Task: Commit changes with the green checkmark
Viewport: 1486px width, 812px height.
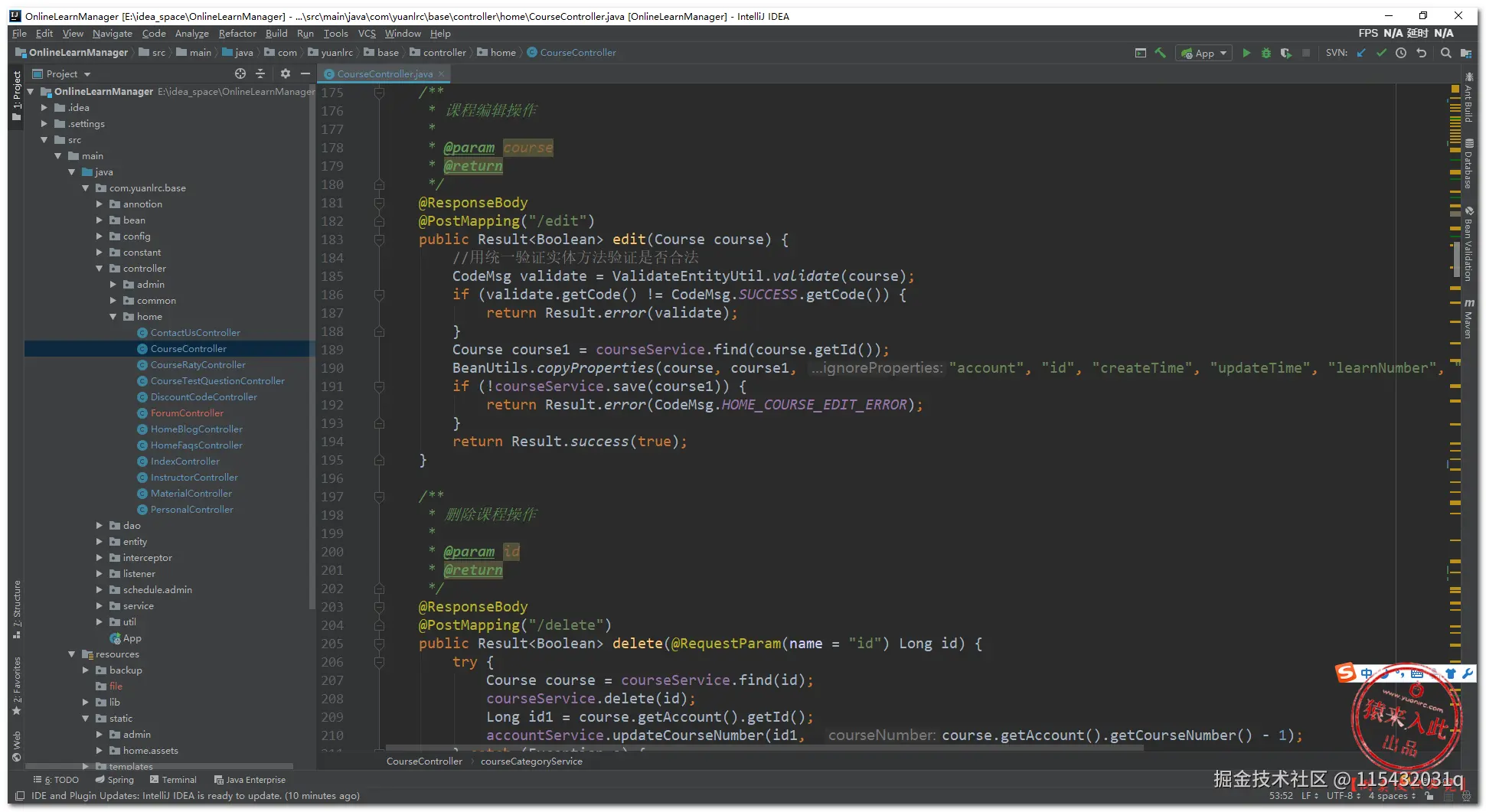Action: click(x=1381, y=53)
